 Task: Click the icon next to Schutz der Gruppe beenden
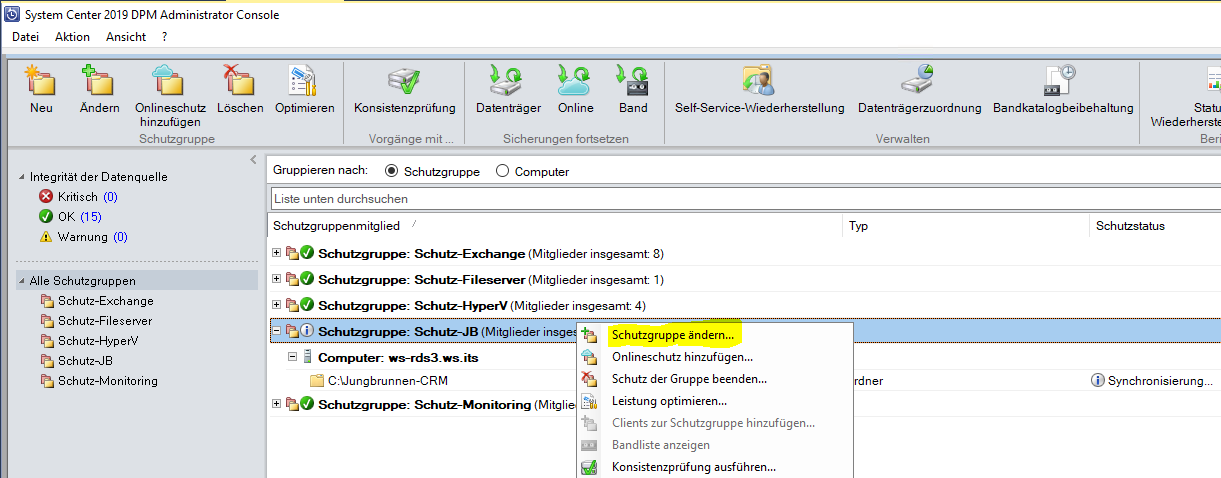click(589, 379)
